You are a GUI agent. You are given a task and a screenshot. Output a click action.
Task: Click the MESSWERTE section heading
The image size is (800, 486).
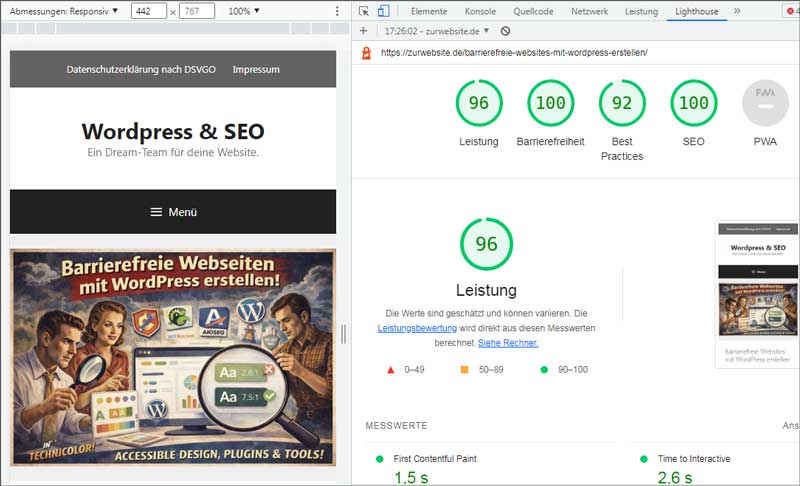(x=396, y=425)
